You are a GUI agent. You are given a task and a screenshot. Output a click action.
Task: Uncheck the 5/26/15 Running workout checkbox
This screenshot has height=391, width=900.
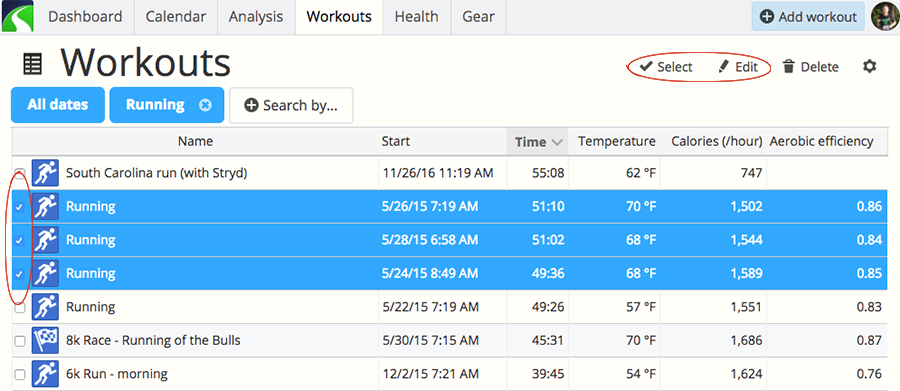[x=20, y=207]
